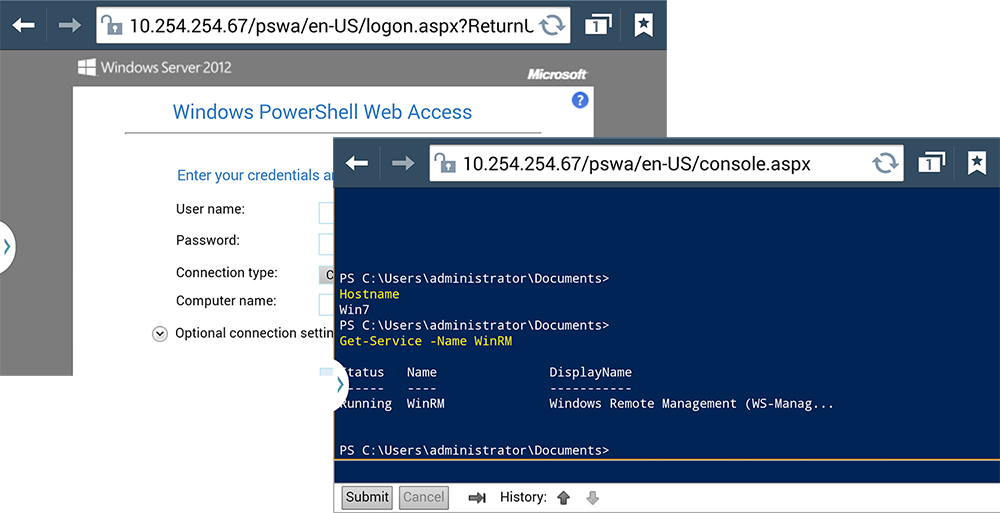Click the Password field
The height and width of the screenshot is (513, 1000).
(x=326, y=244)
